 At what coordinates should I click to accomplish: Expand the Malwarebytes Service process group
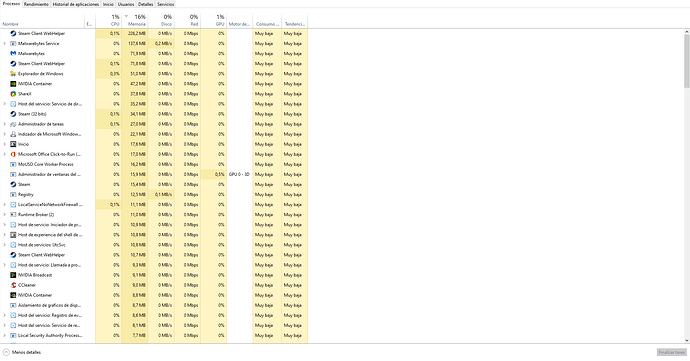coord(4,44)
